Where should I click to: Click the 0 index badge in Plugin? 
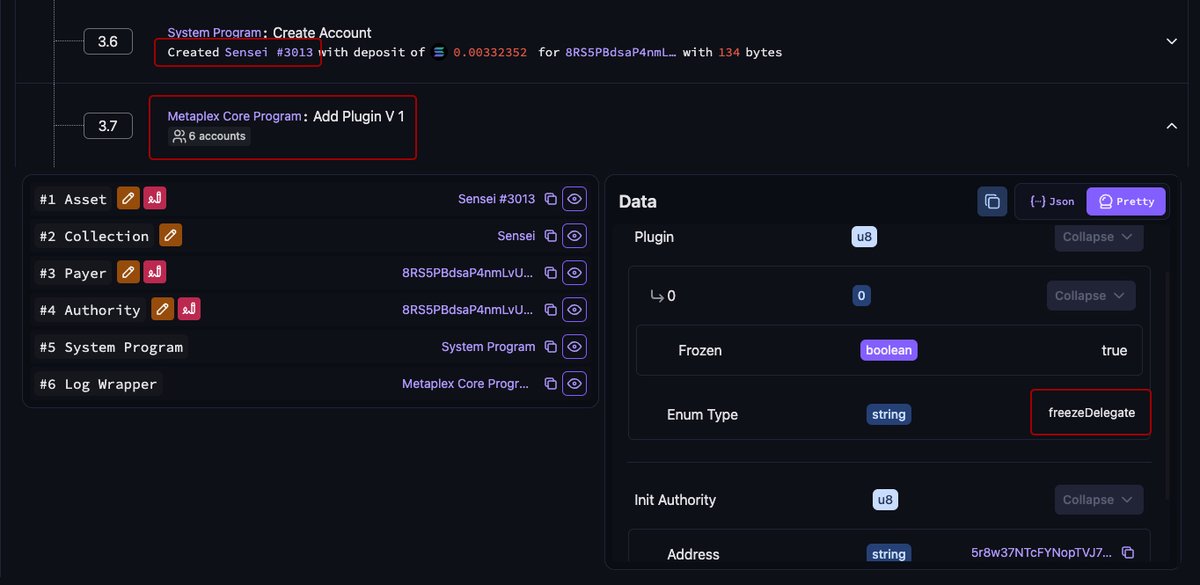click(861, 296)
